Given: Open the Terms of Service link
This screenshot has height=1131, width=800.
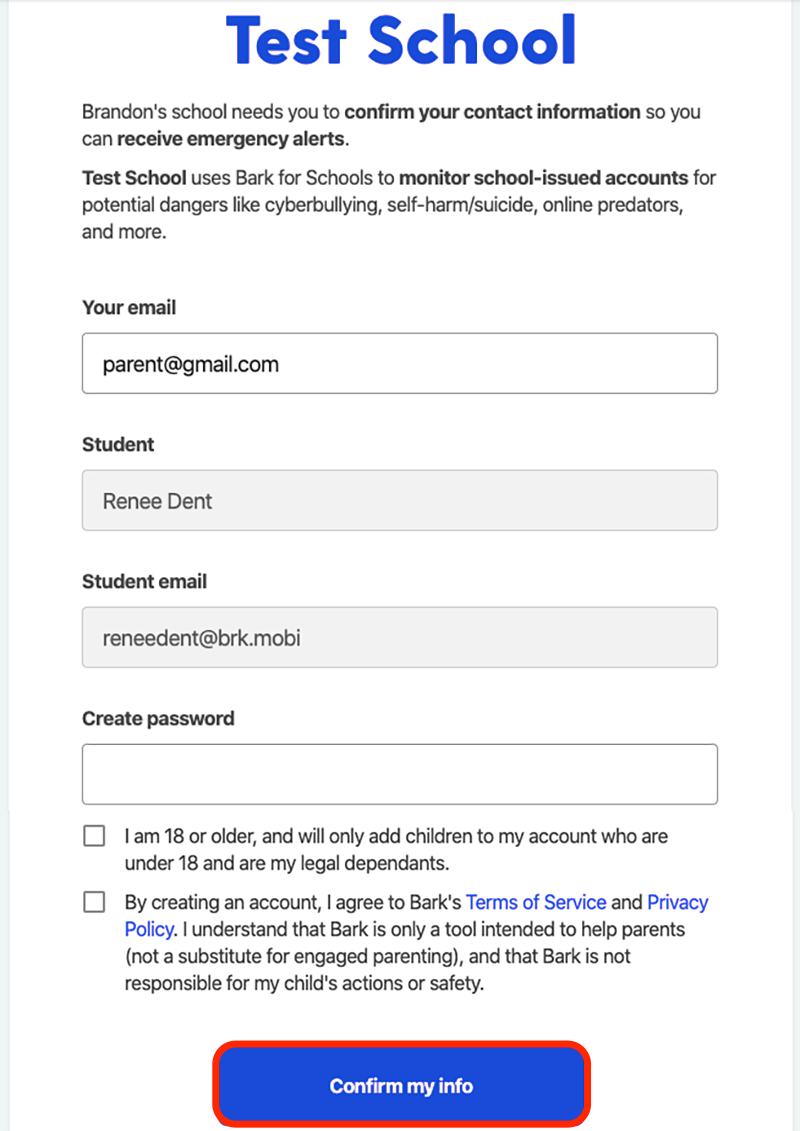Looking at the screenshot, I should 536,902.
